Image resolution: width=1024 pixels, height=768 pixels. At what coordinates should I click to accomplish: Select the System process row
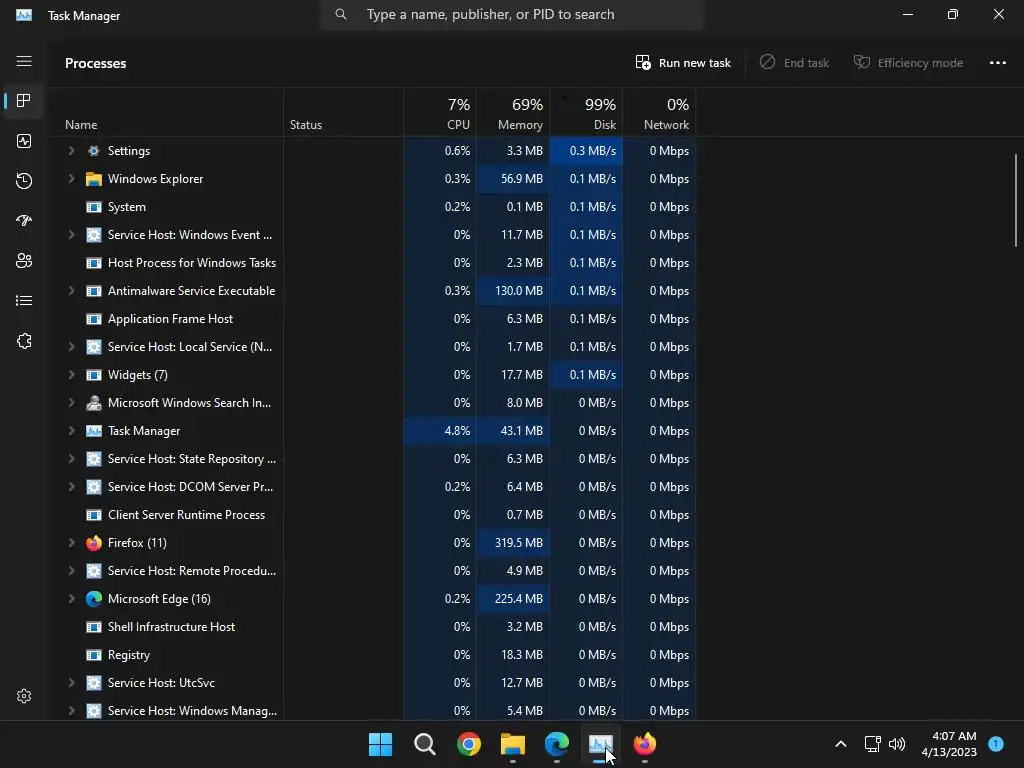click(374, 207)
